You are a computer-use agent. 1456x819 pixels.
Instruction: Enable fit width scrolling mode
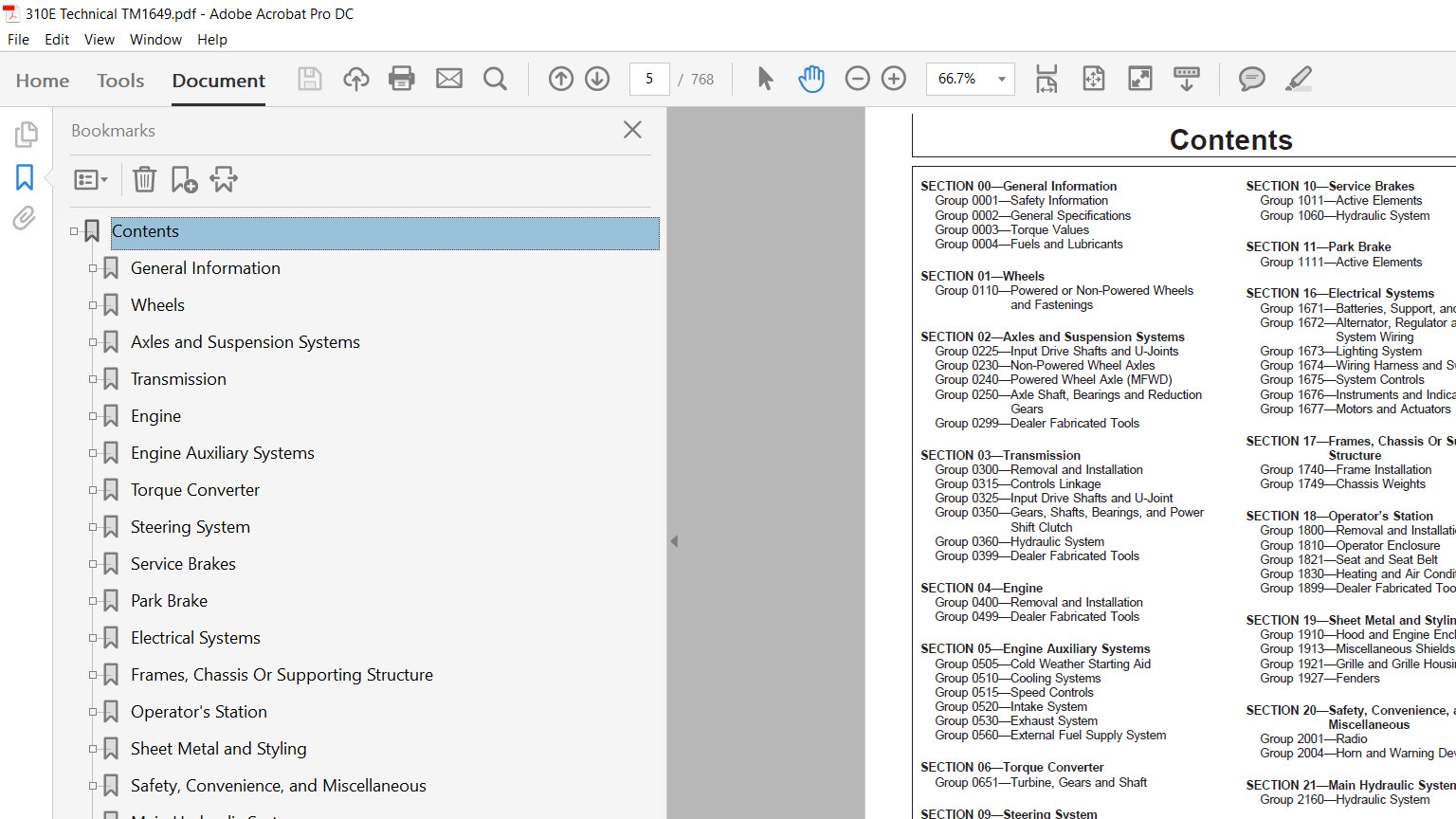pos(1046,79)
